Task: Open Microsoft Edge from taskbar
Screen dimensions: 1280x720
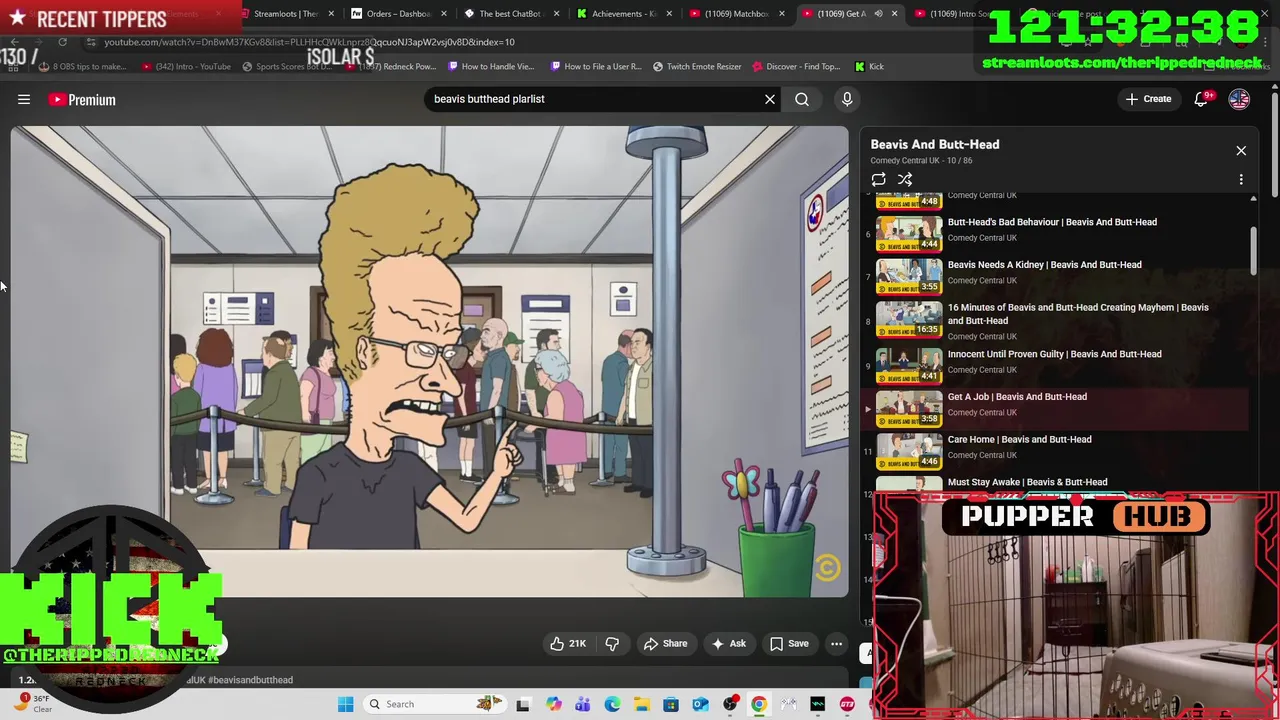Action: tap(612, 704)
